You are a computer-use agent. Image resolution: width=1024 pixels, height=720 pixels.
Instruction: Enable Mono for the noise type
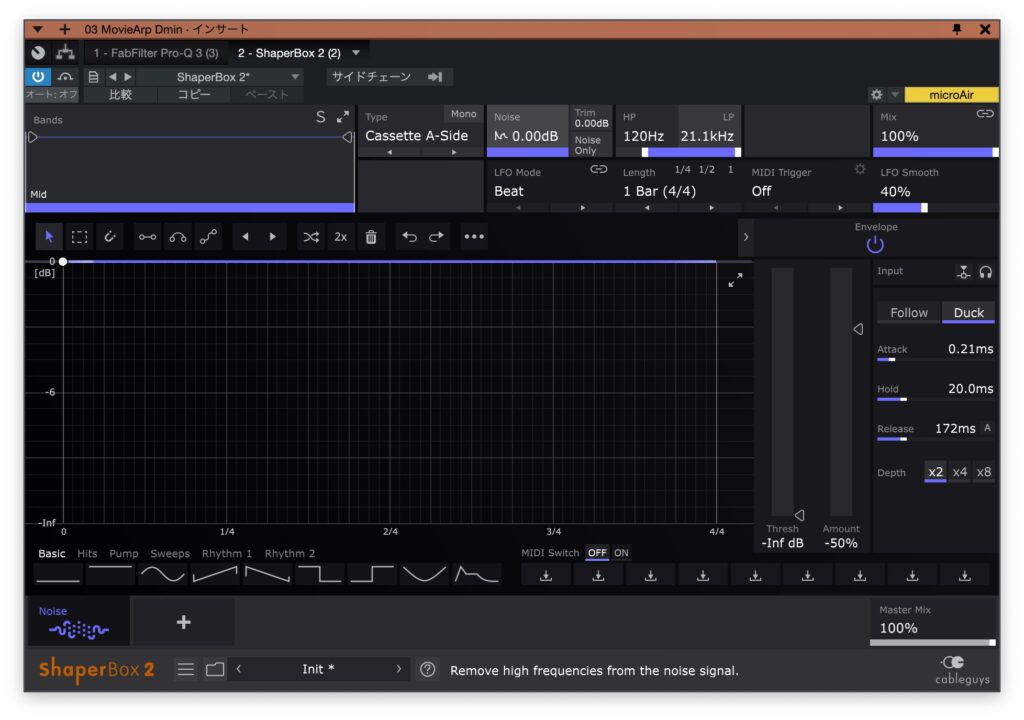tap(463, 115)
